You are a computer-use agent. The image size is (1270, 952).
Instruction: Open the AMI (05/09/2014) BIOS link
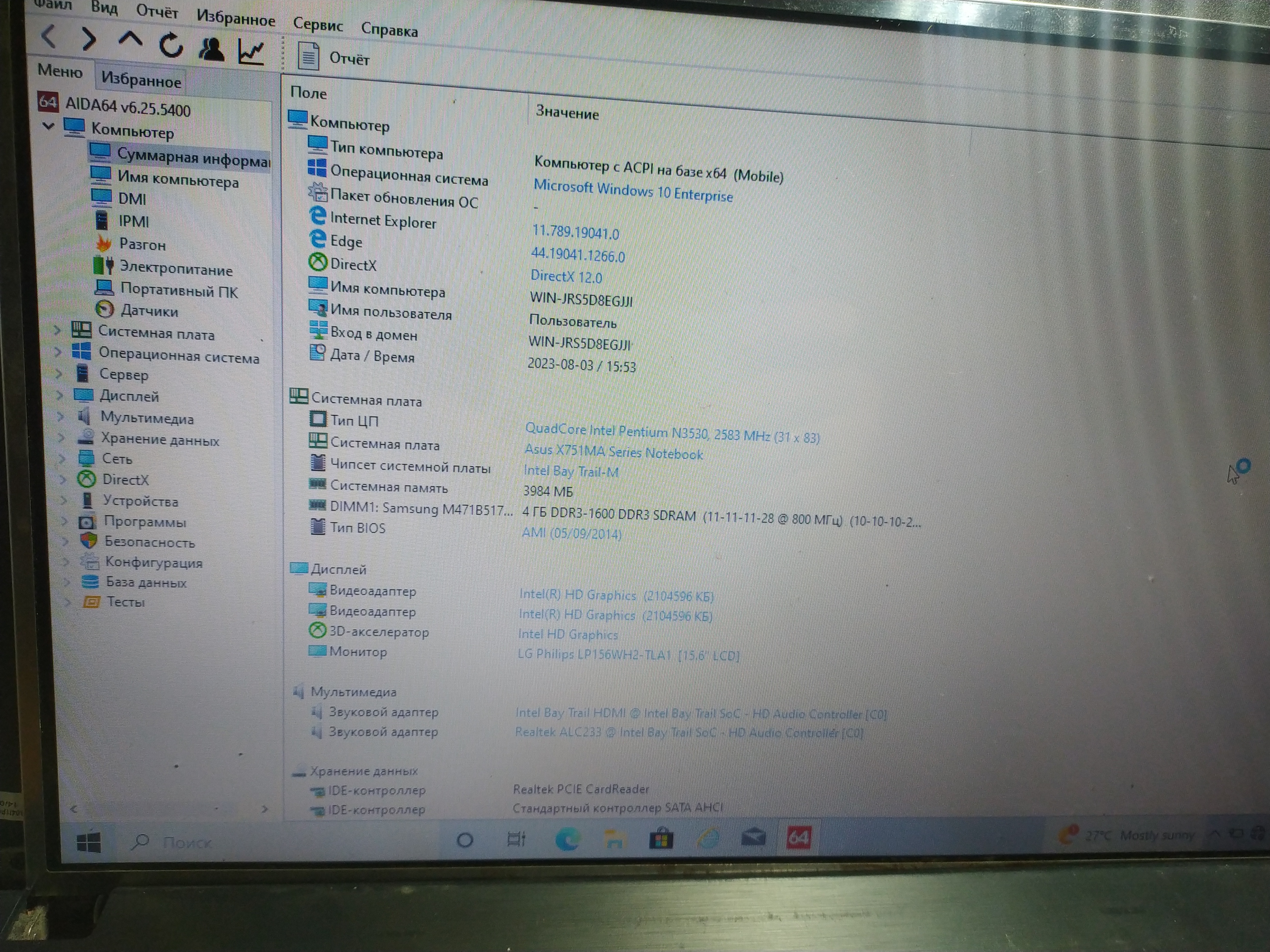click(571, 533)
